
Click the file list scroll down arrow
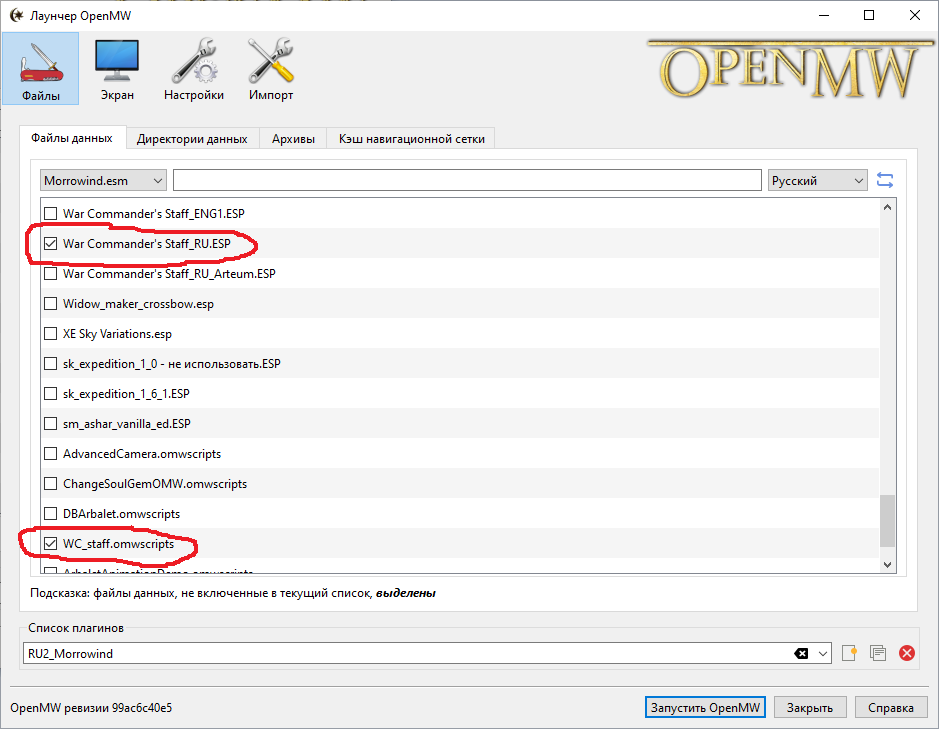click(887, 564)
